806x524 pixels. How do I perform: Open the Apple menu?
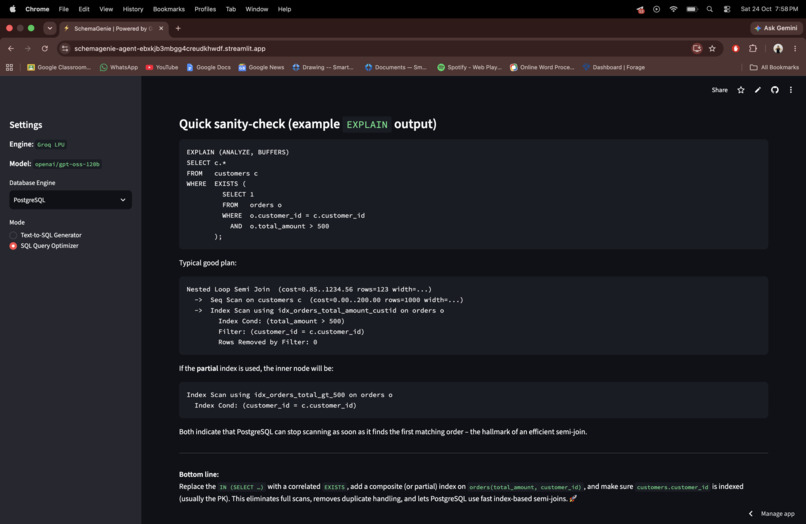pos(12,9)
